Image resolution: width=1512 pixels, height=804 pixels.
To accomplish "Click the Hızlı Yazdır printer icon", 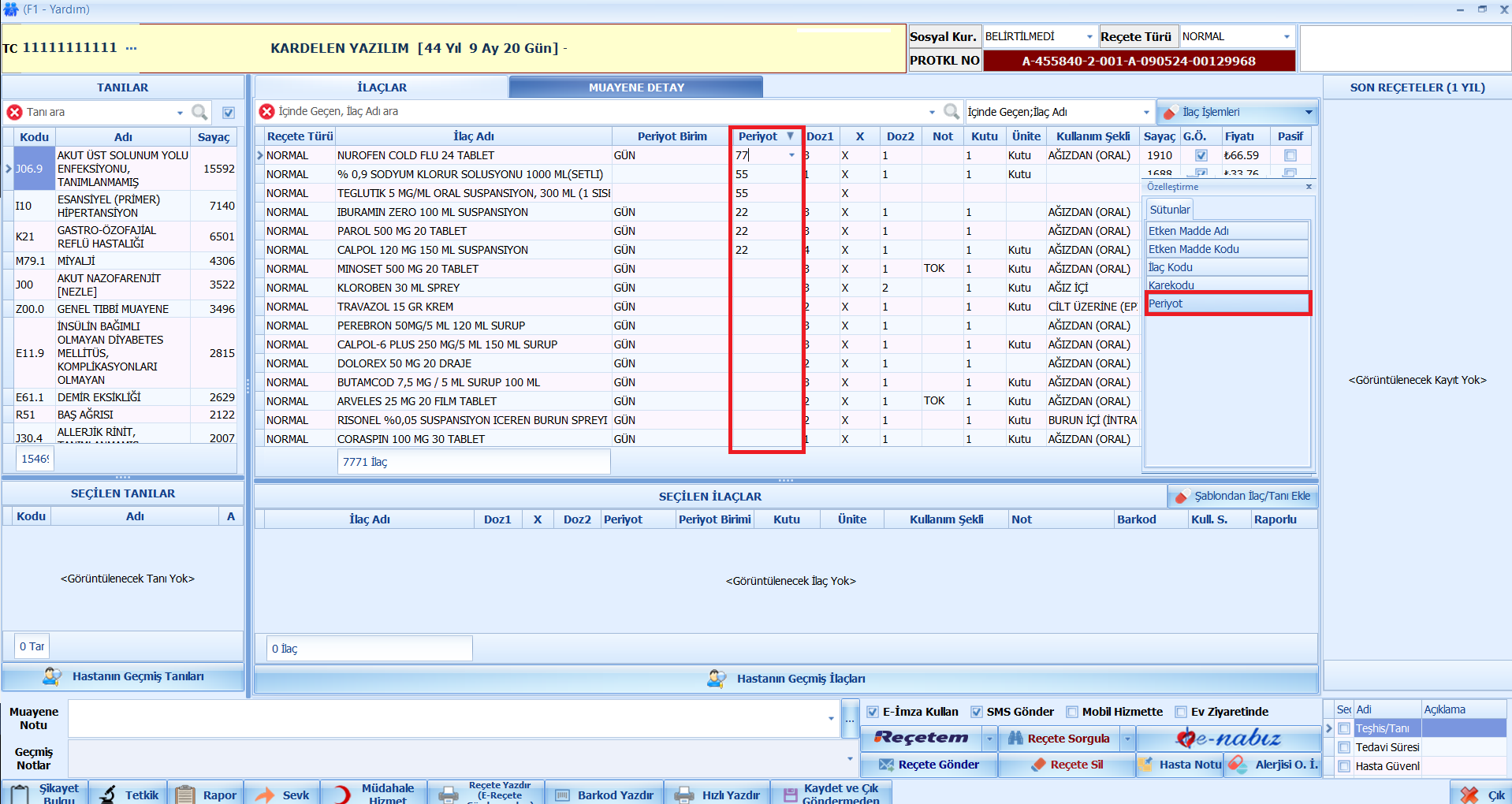I will [684, 795].
